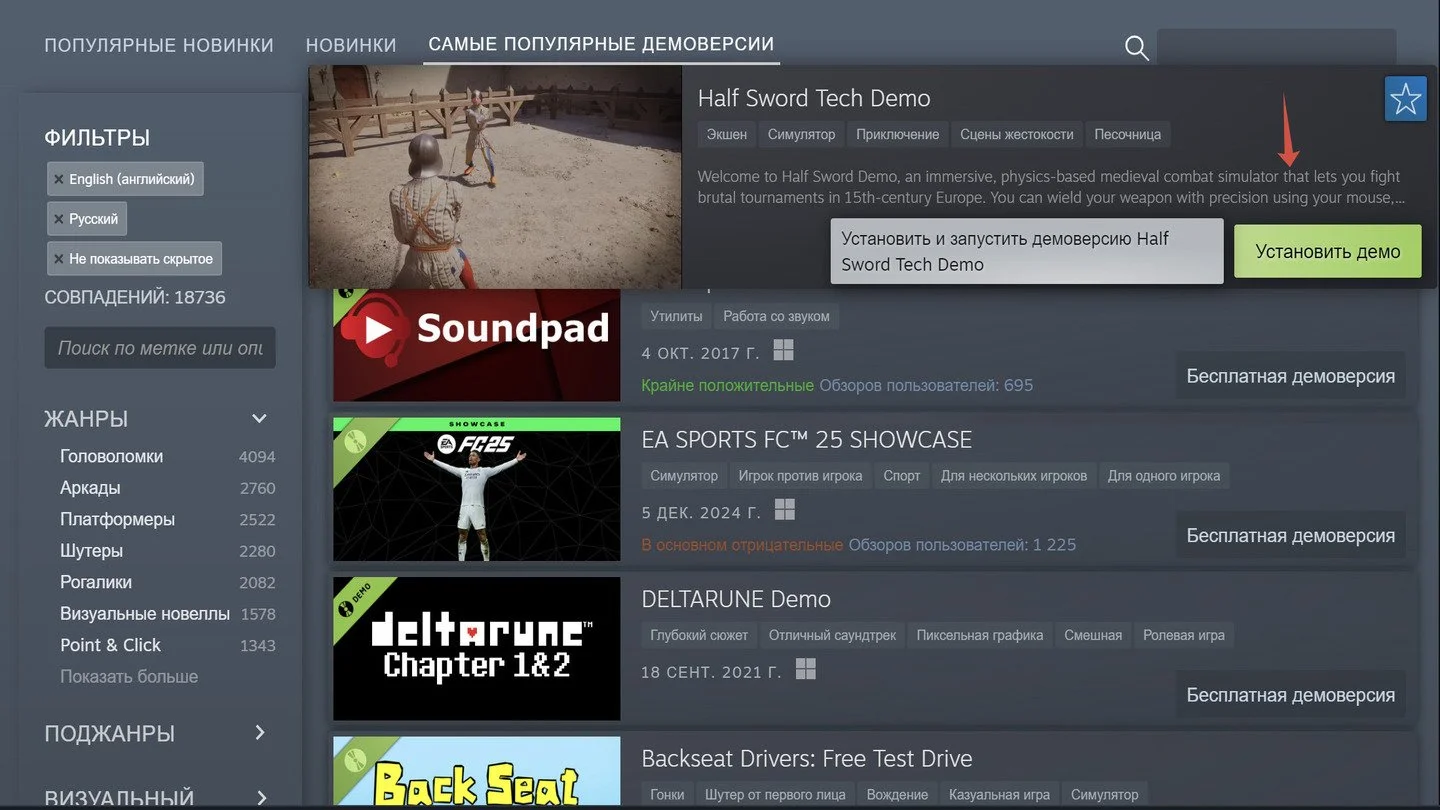Click the Windows icon on the Soundpad row

[784, 350]
